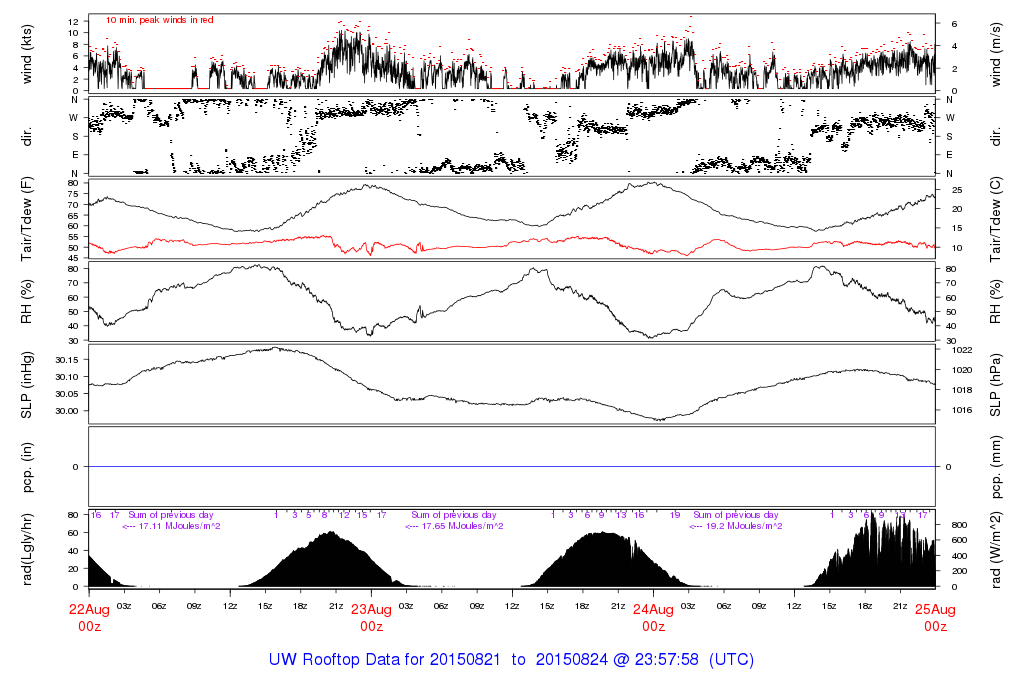Click the 23Aug 00z date label
The height and width of the screenshot is (700, 1024).
pyautogui.click(x=371, y=617)
